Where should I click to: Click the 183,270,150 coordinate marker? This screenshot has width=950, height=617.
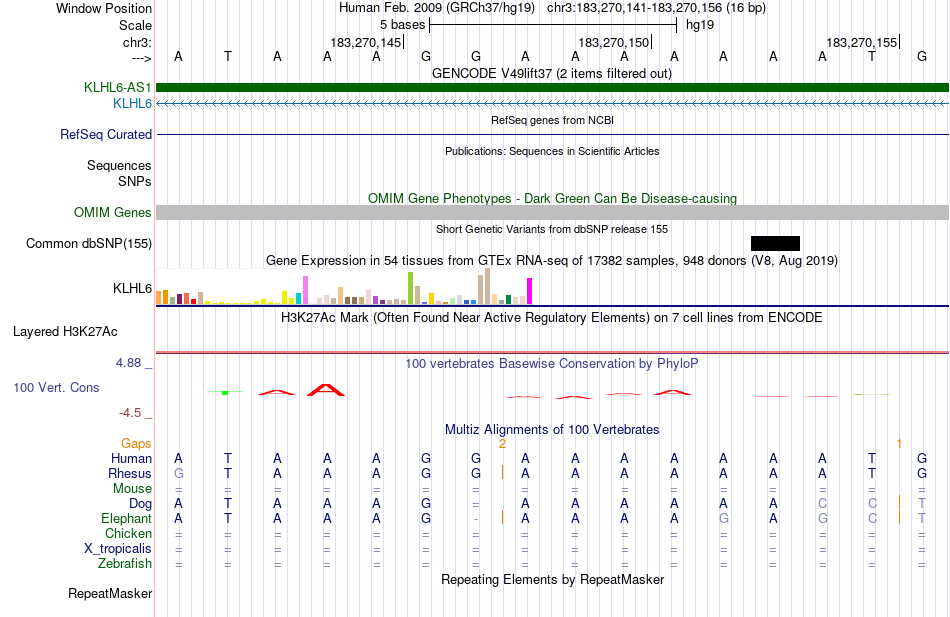(614, 42)
